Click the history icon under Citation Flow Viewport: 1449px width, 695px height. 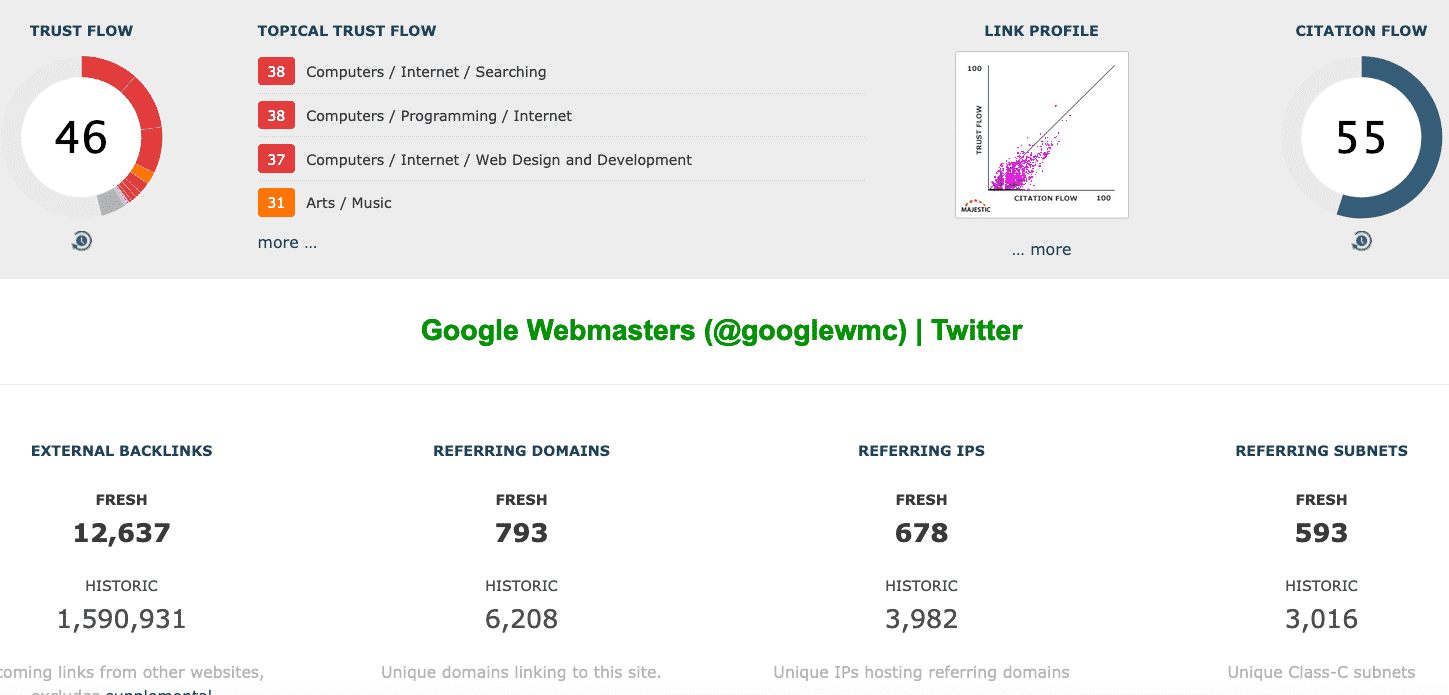pyautogui.click(x=1361, y=241)
